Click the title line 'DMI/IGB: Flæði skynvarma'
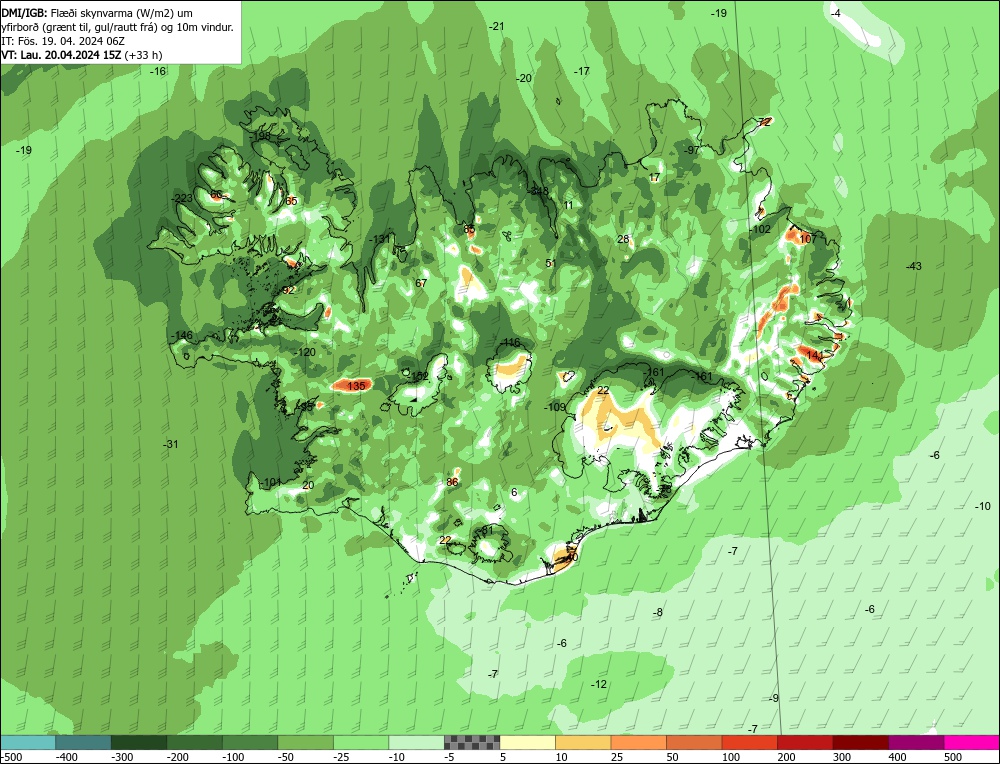This screenshot has width=1000, height=764. tap(97, 13)
